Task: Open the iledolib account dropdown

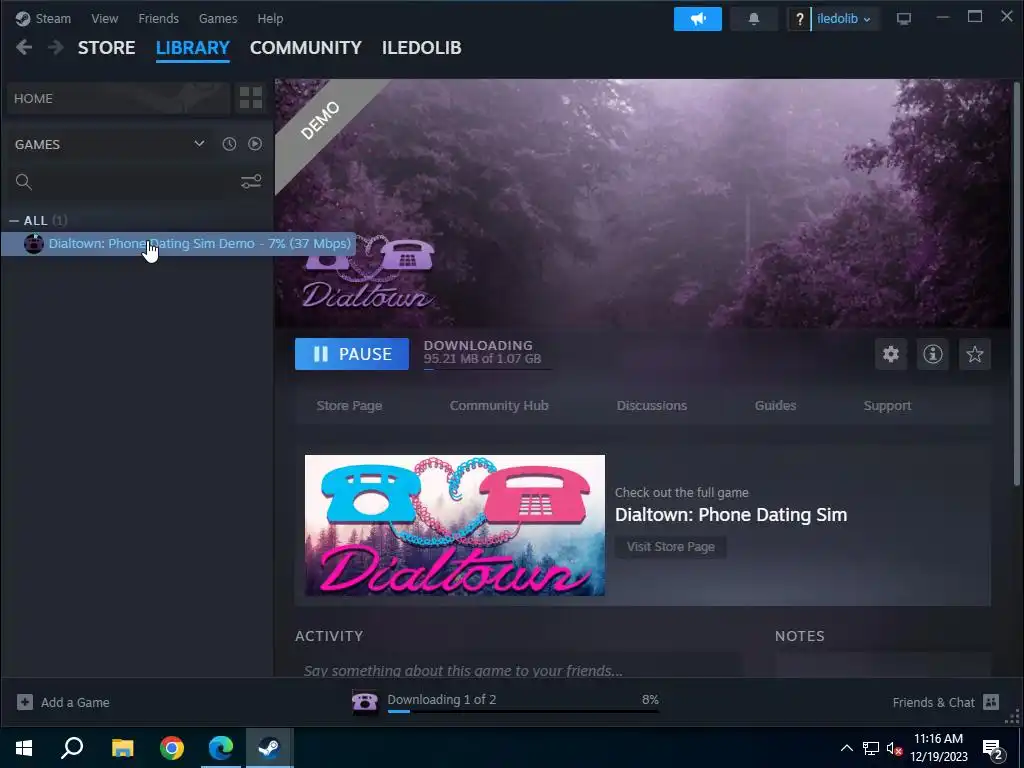Action: pos(844,19)
